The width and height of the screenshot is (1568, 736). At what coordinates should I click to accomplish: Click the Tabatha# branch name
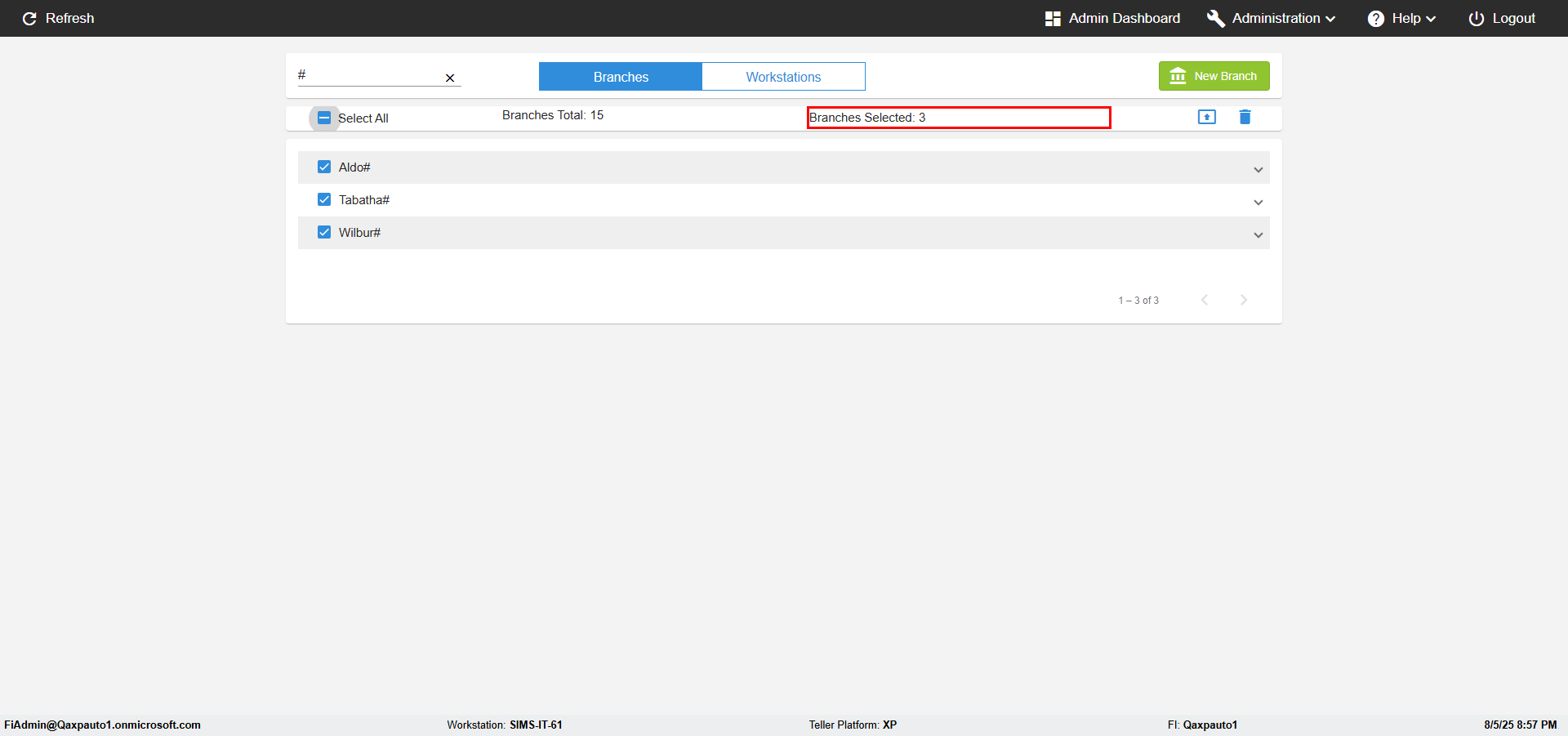point(364,200)
